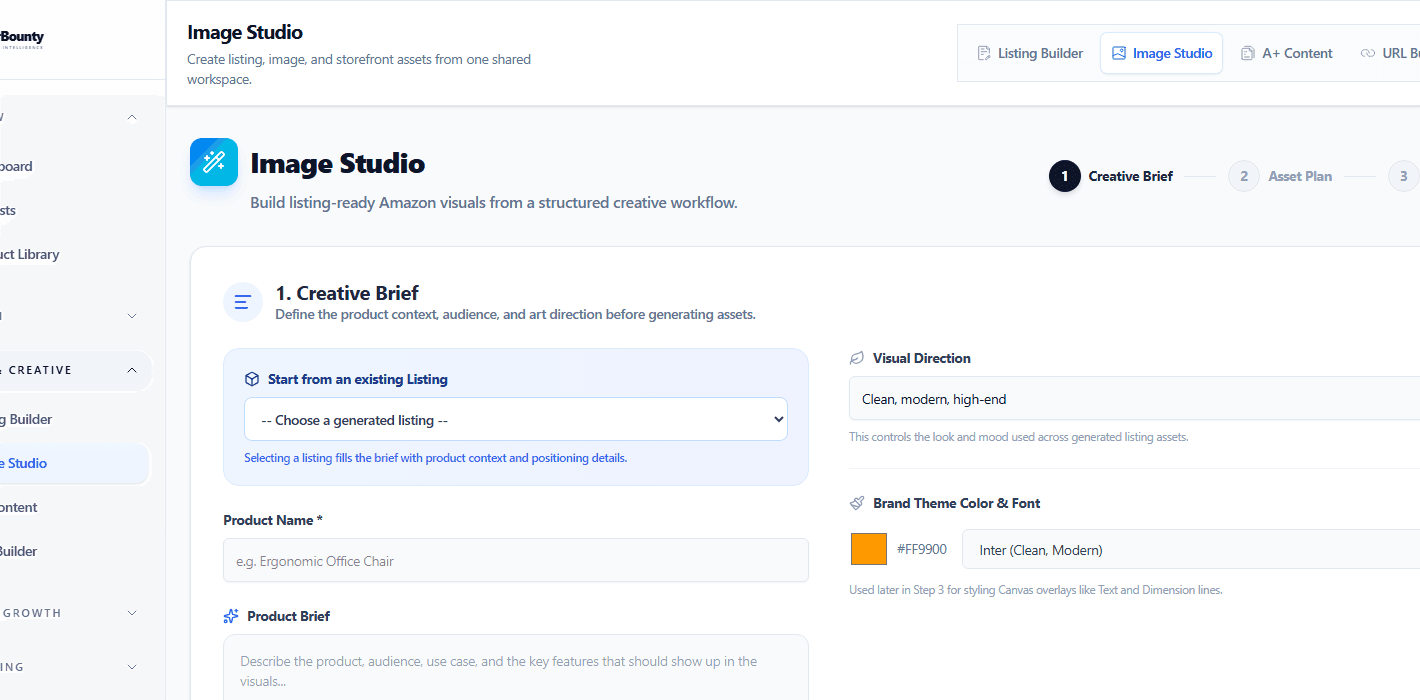Click the Product Name input field
This screenshot has height=700, width=1420.
pos(515,560)
